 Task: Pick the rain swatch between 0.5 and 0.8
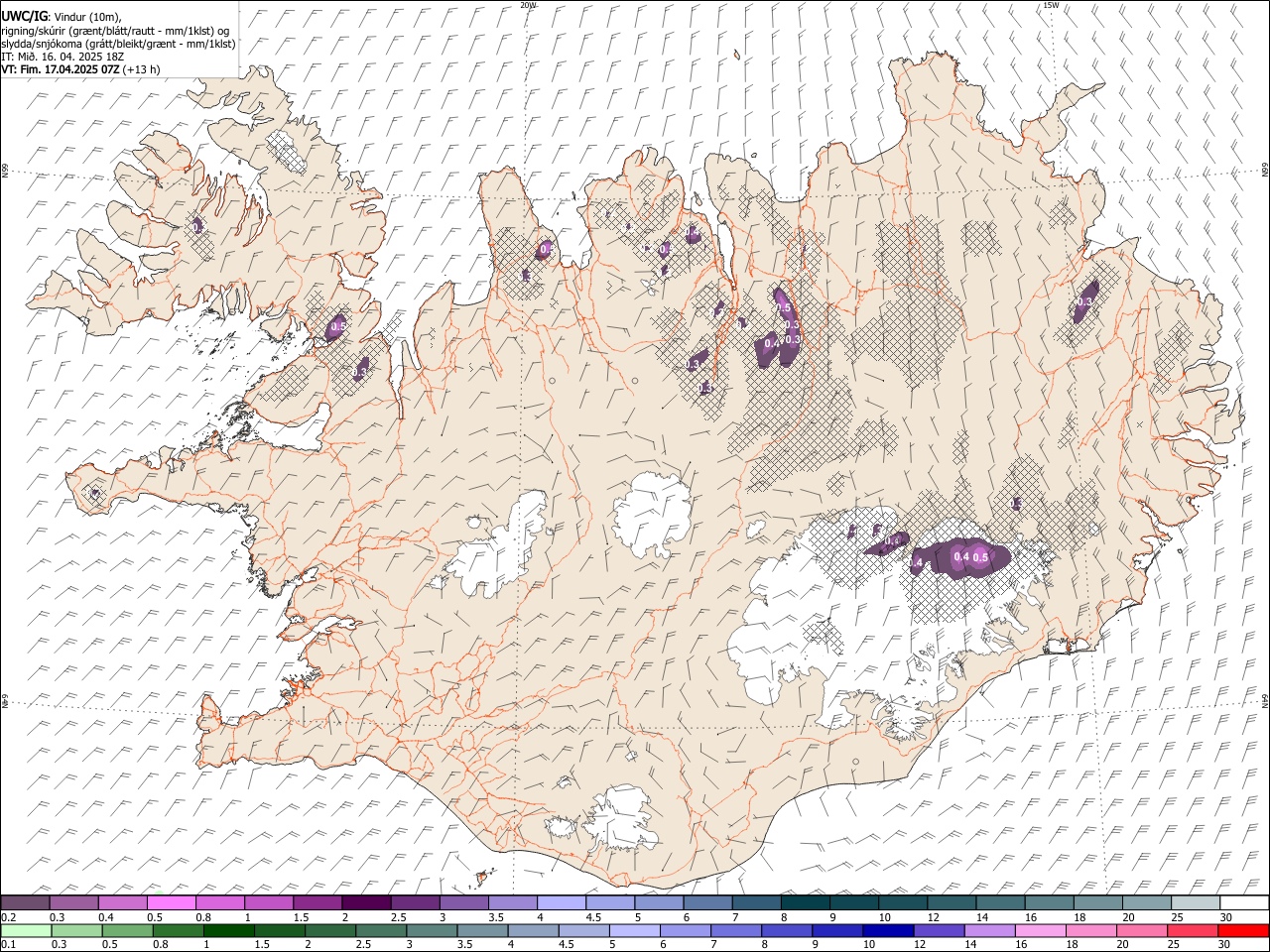coord(127,931)
